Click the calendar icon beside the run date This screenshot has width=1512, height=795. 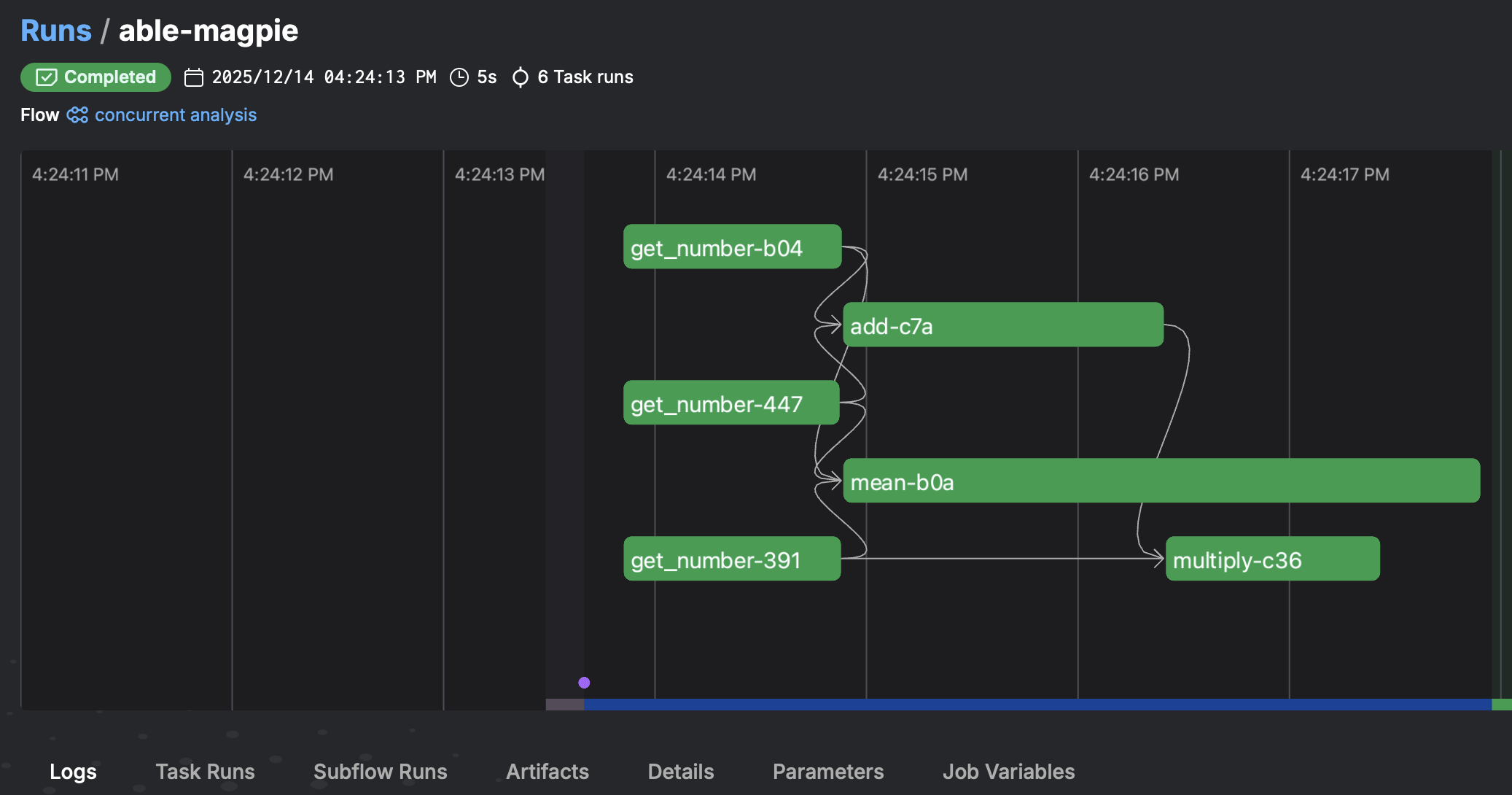tap(193, 77)
